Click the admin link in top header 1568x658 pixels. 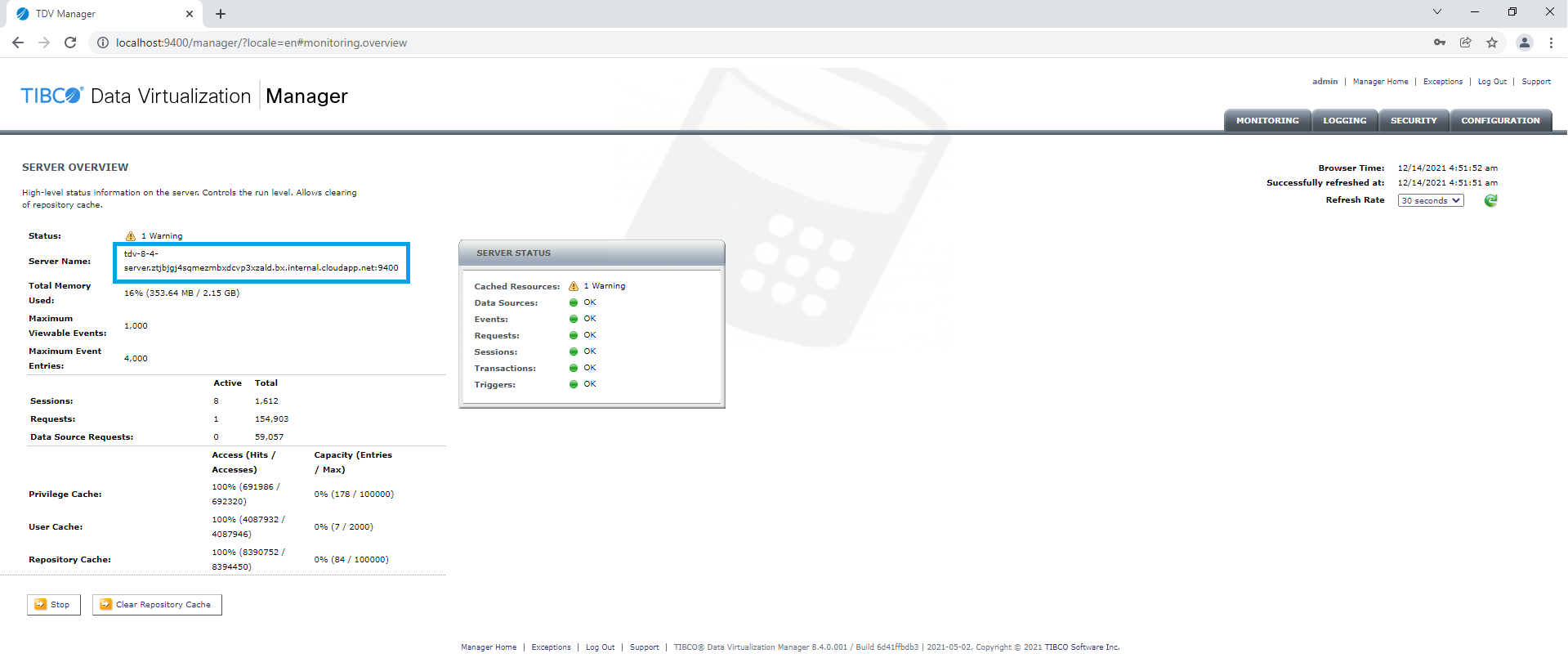click(x=1325, y=82)
